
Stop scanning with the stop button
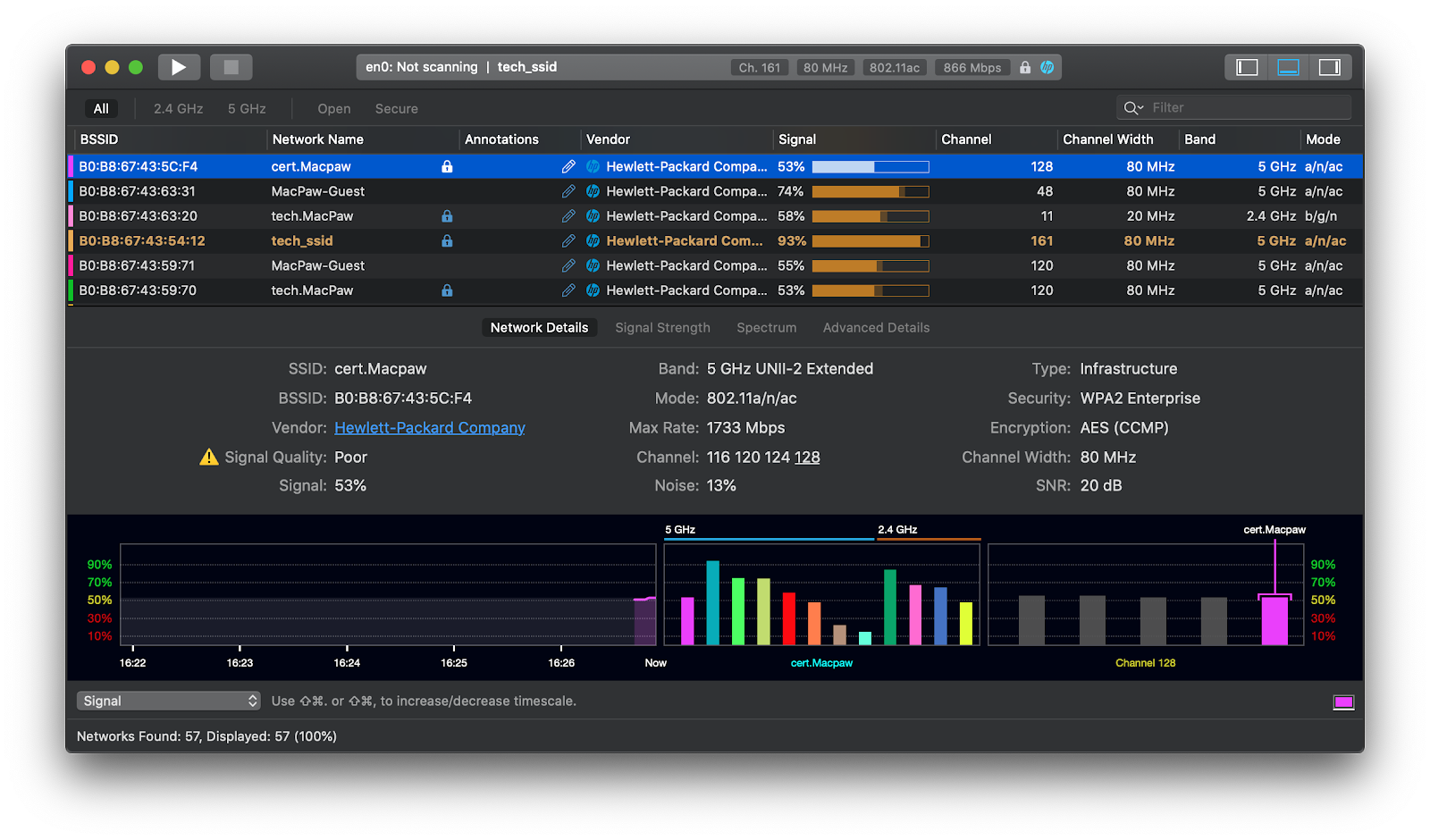(x=231, y=67)
